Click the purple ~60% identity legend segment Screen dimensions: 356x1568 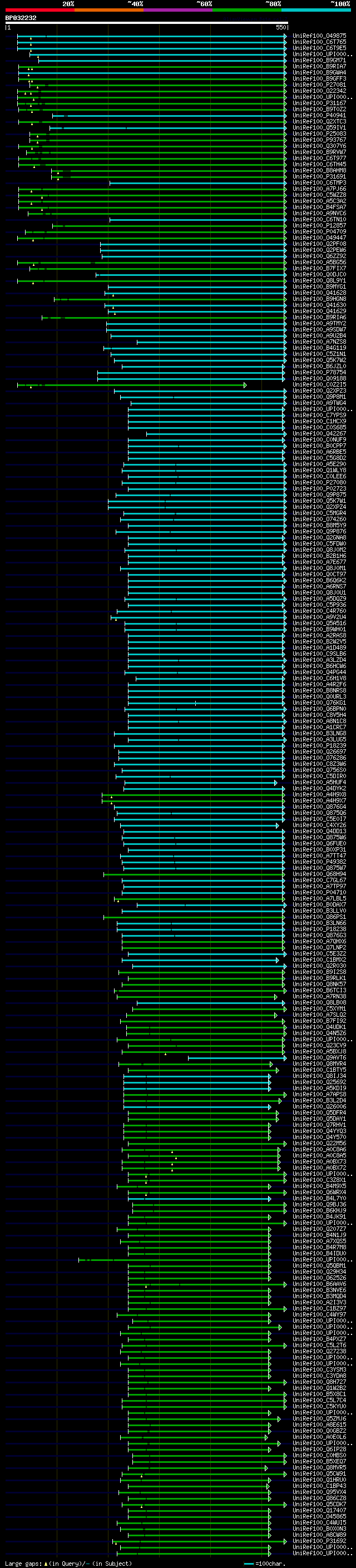point(177,10)
